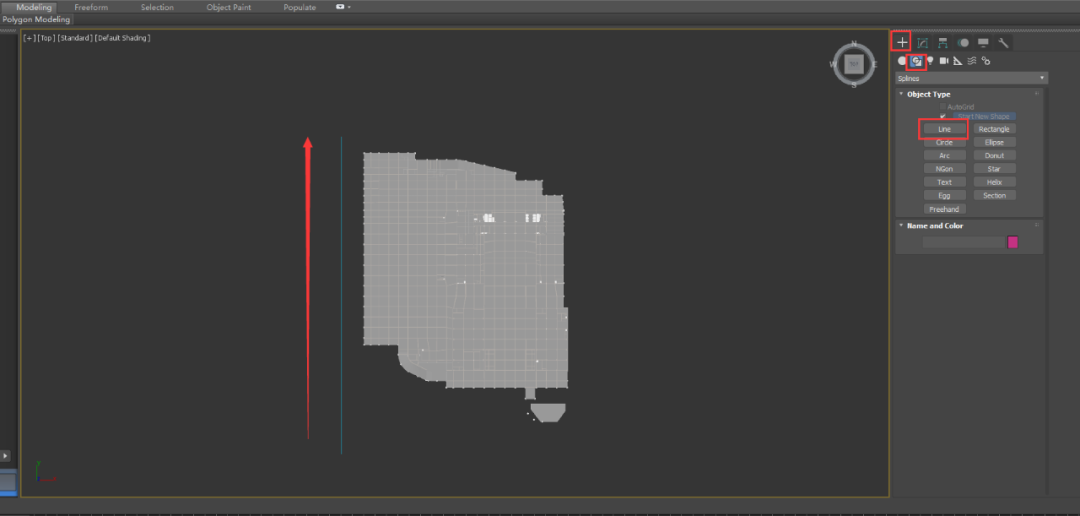Click the Star spline button

(994, 169)
